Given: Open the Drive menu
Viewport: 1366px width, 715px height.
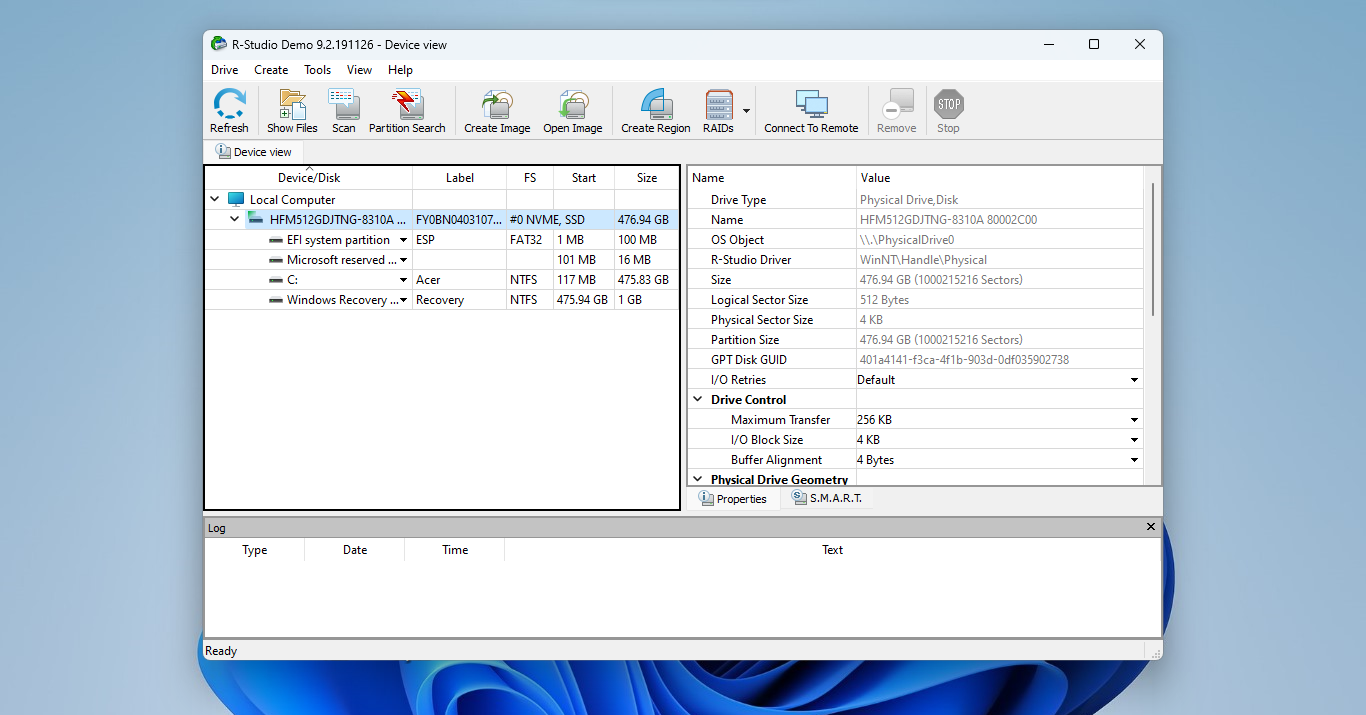Looking at the screenshot, I should coord(225,70).
